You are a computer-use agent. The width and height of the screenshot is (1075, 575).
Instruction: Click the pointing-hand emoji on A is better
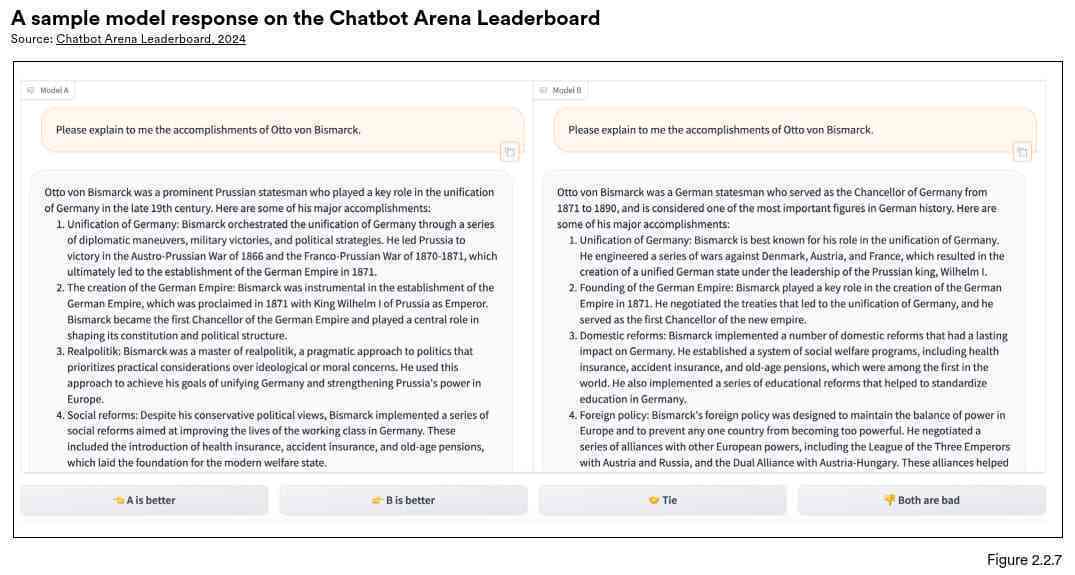[119, 500]
